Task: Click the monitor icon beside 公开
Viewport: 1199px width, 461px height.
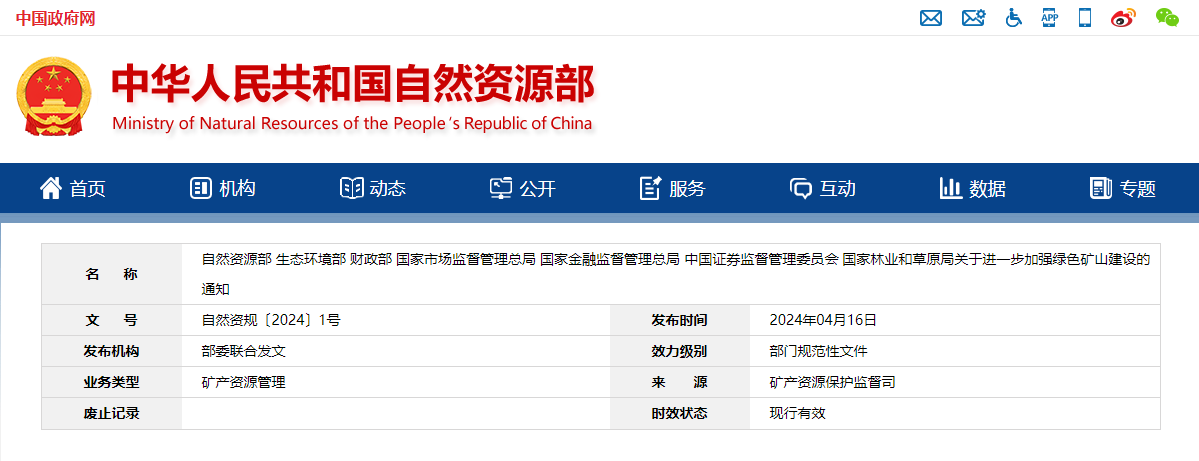Action: 501,188
